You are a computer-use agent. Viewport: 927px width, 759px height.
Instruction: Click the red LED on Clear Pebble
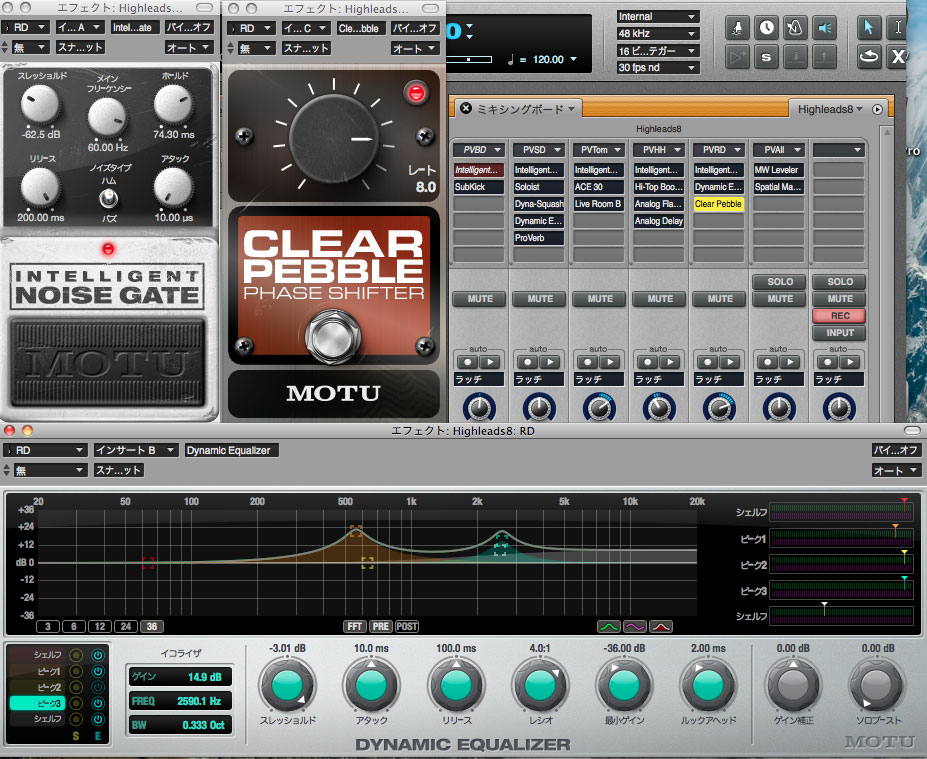point(416,93)
